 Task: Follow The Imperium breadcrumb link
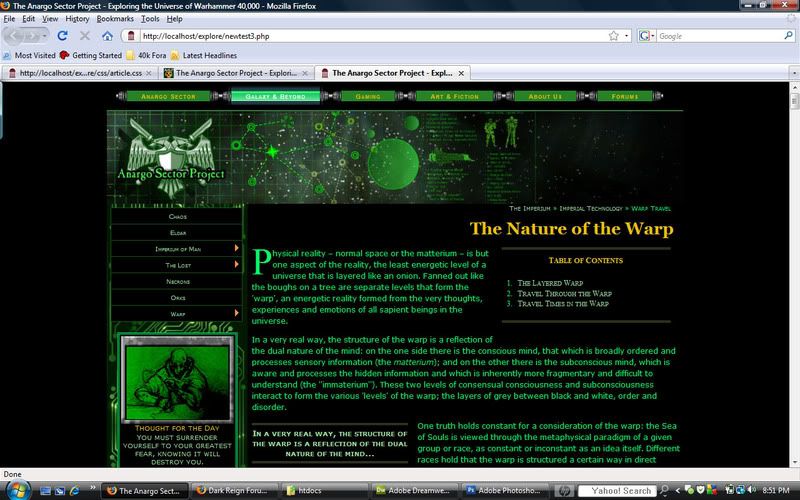click(x=530, y=208)
